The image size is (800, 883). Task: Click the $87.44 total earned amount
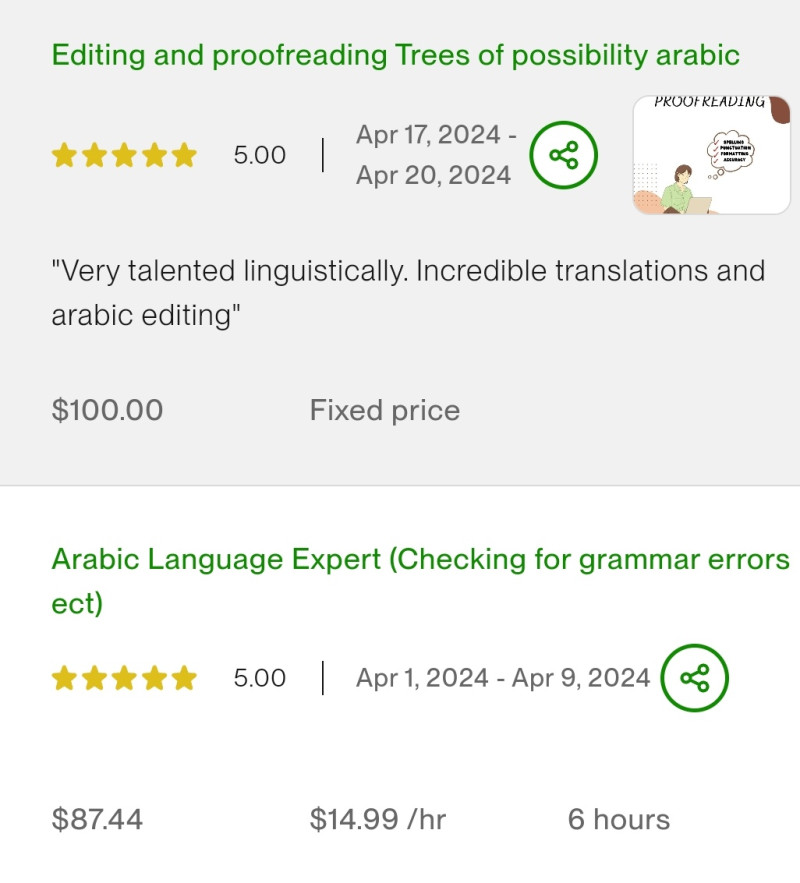[x=97, y=820]
